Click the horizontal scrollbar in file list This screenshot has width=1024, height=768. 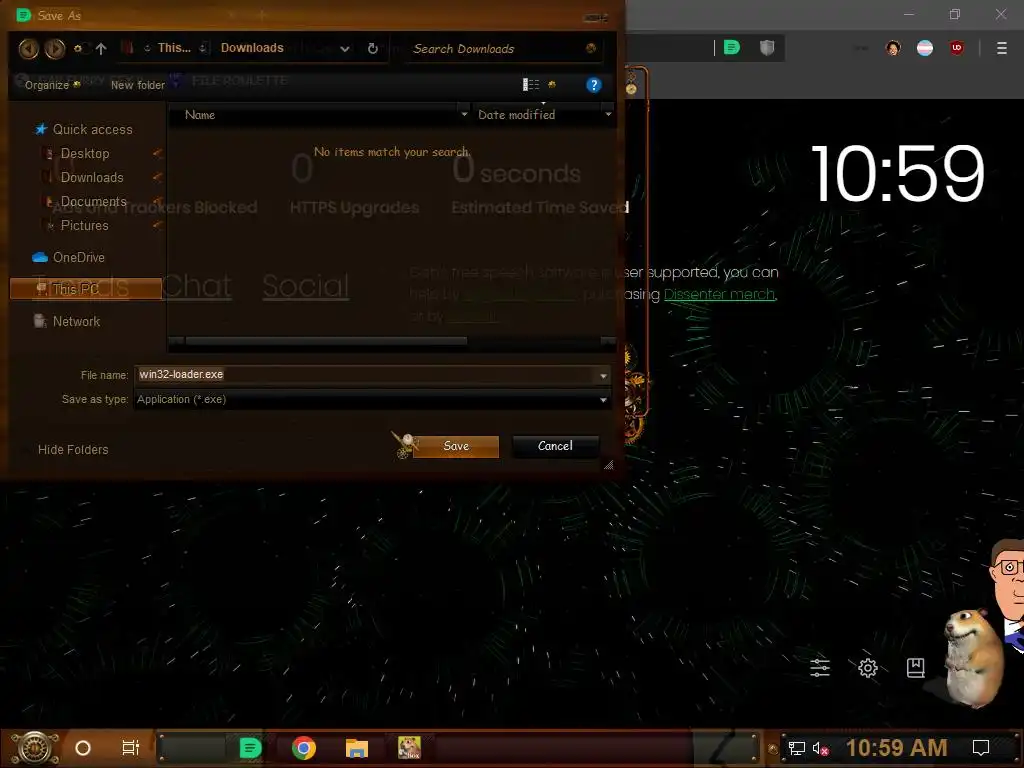point(326,341)
